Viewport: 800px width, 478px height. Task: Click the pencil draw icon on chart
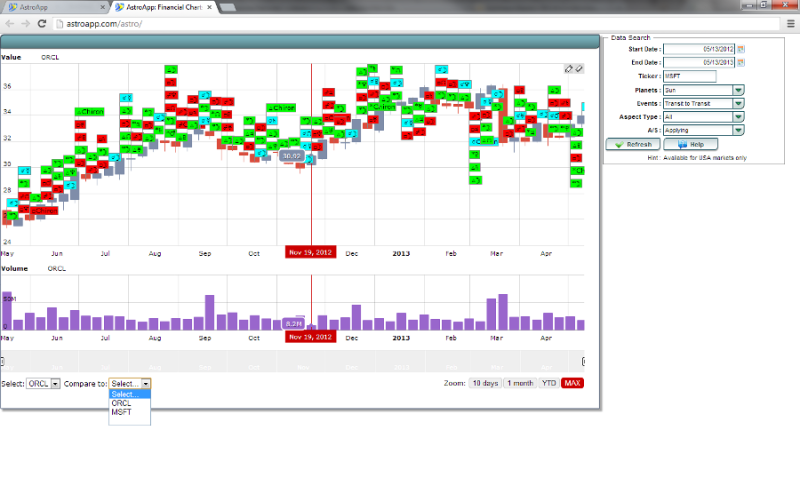(x=569, y=69)
